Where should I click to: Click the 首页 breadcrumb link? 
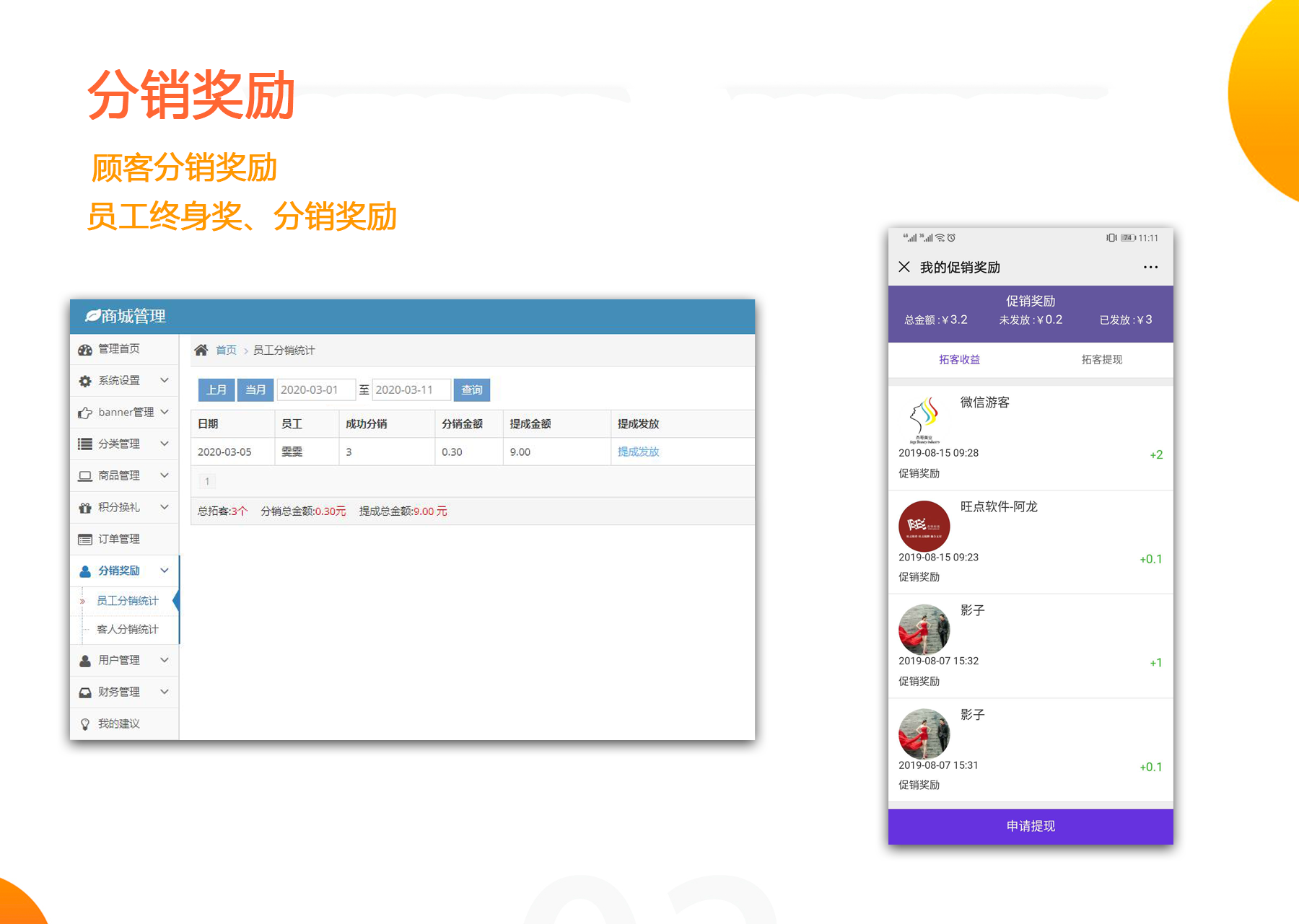coord(227,350)
